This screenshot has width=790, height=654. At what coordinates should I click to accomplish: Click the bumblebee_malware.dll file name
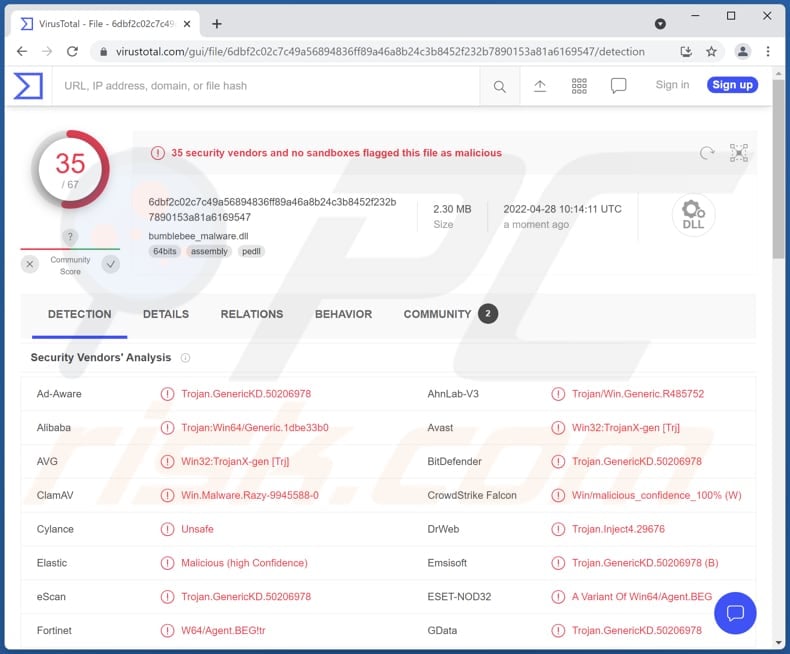pyautogui.click(x=198, y=236)
